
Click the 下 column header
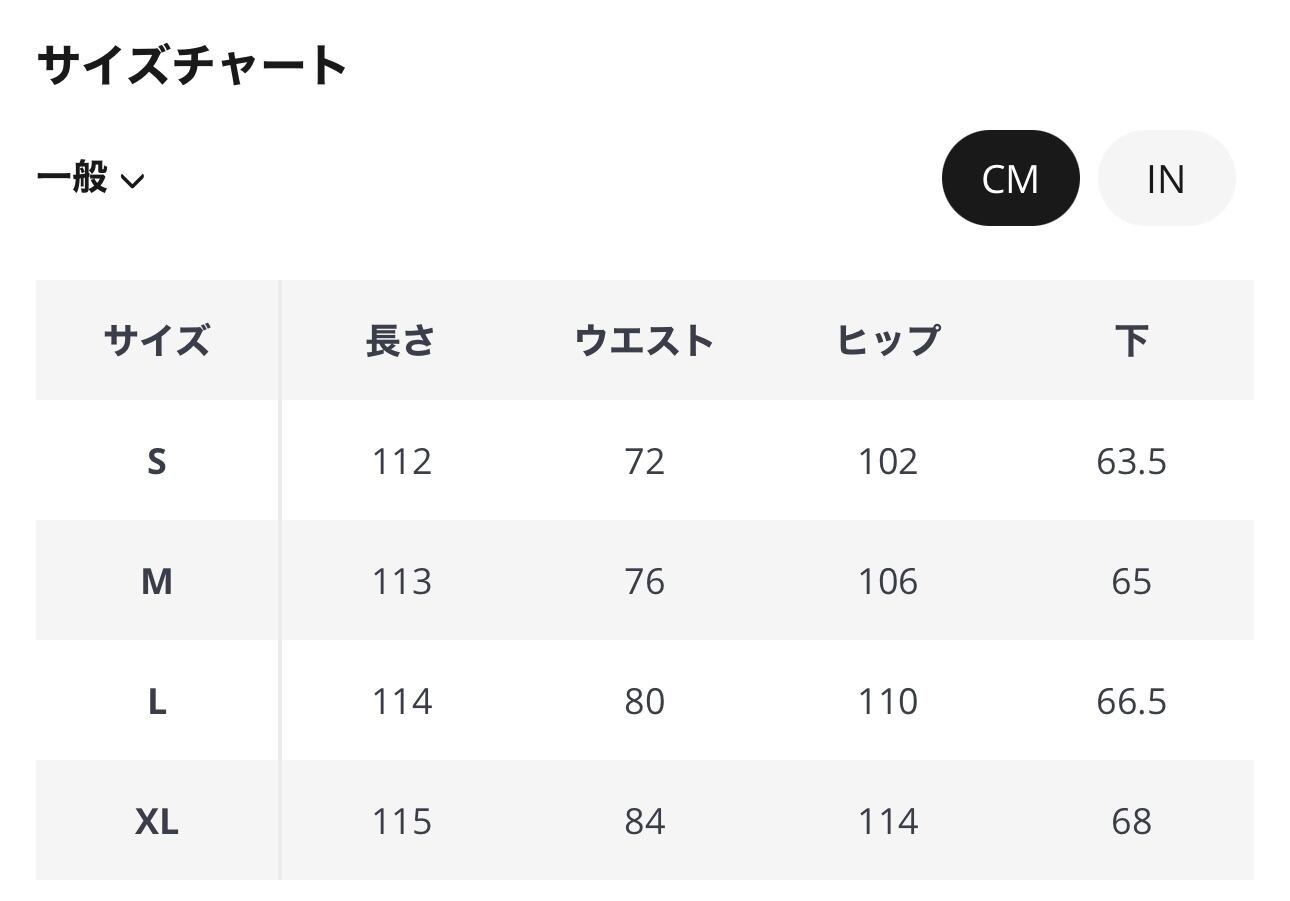pyautogui.click(x=1131, y=340)
